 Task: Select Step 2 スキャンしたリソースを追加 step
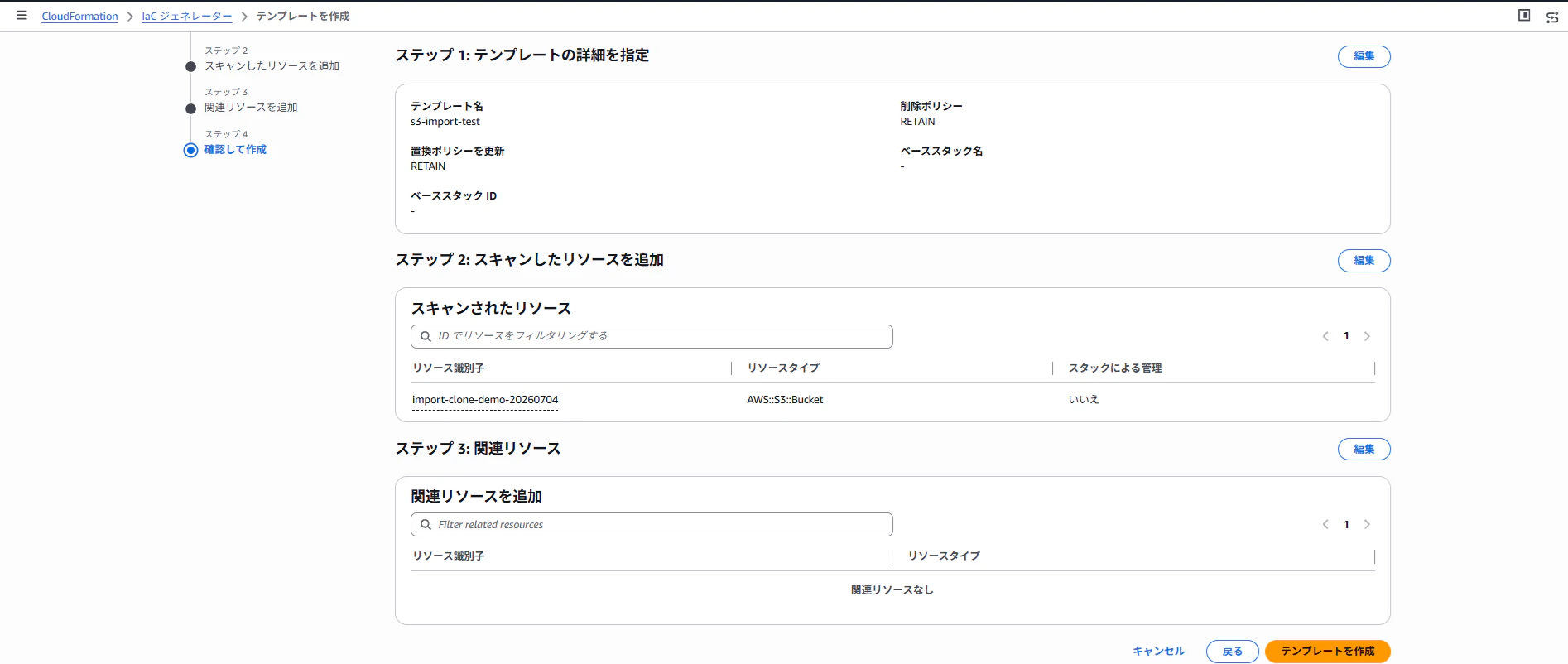[272, 66]
